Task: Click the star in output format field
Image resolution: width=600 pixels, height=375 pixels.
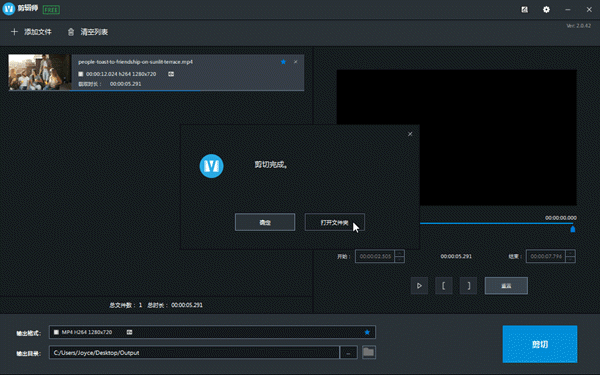Action: [367, 332]
